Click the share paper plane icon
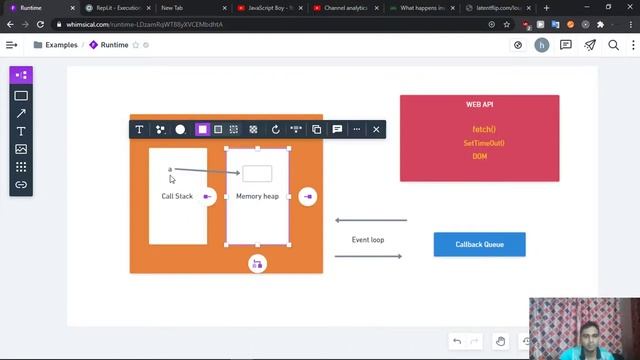The image size is (640, 360). click(x=590, y=45)
